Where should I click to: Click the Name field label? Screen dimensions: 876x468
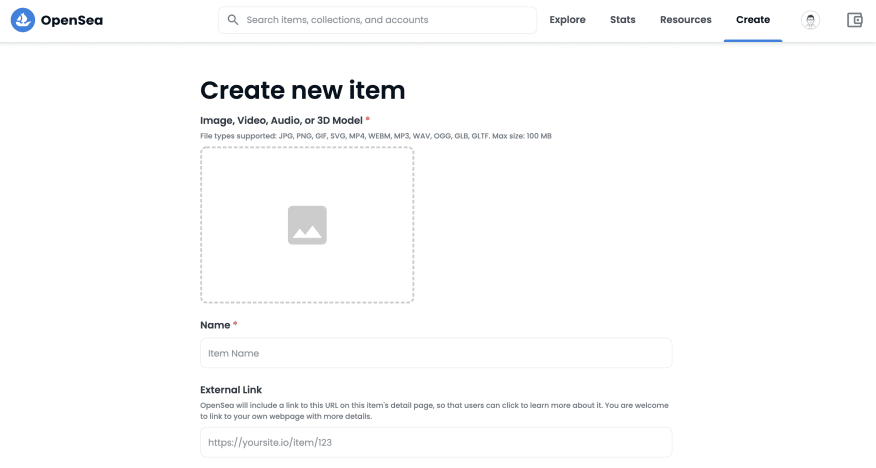(x=215, y=325)
